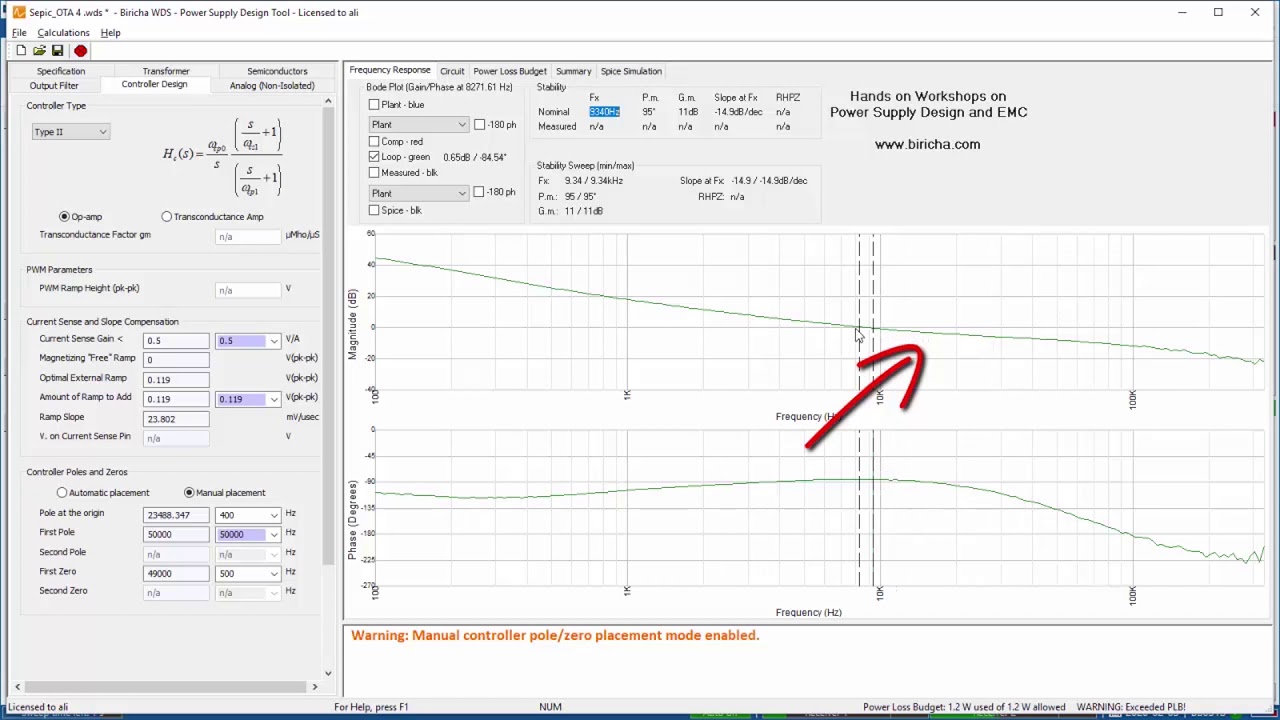The height and width of the screenshot is (720, 1280).
Task: Click the Pole at the origin value field
Action: [176, 515]
